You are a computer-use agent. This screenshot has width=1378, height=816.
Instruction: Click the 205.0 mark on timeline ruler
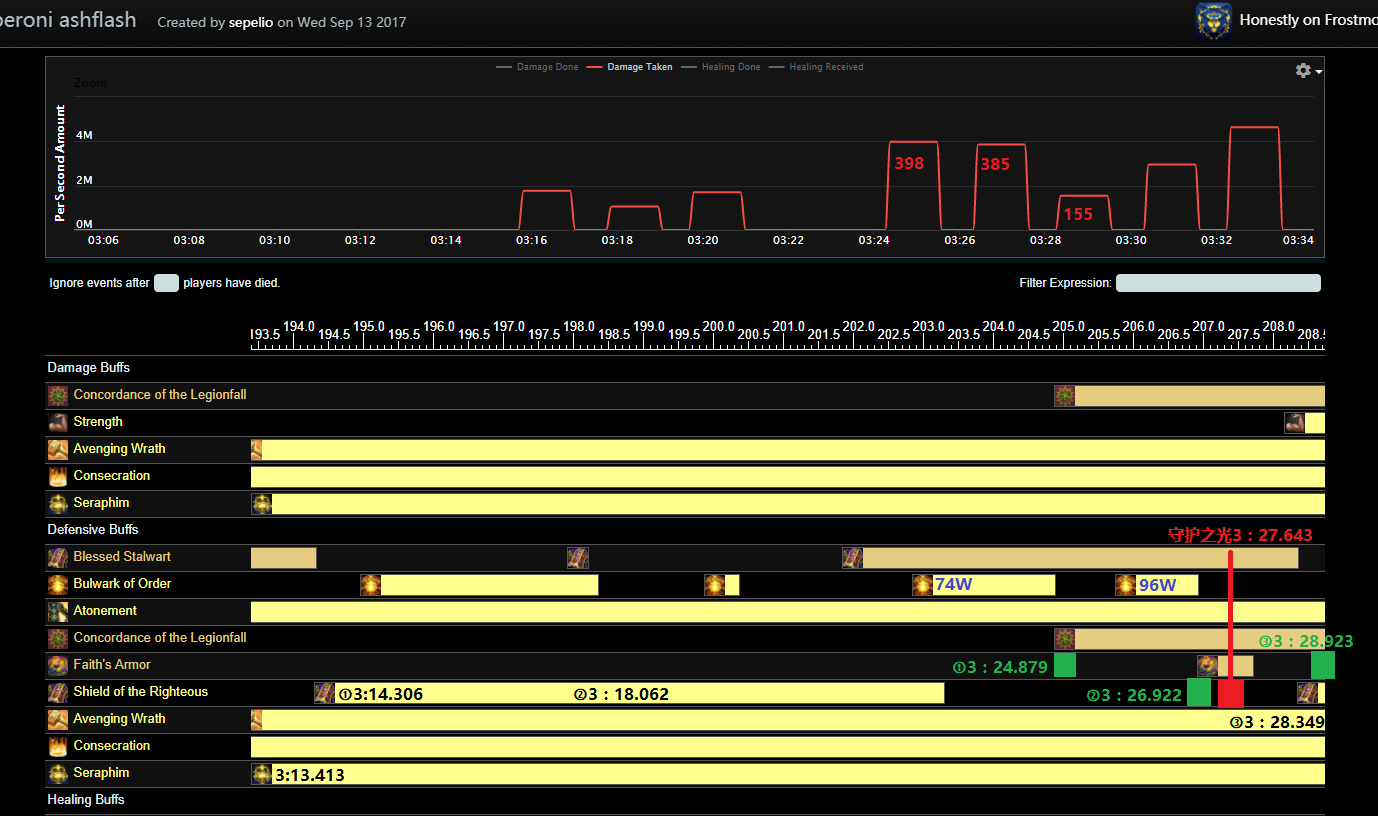click(x=1069, y=327)
